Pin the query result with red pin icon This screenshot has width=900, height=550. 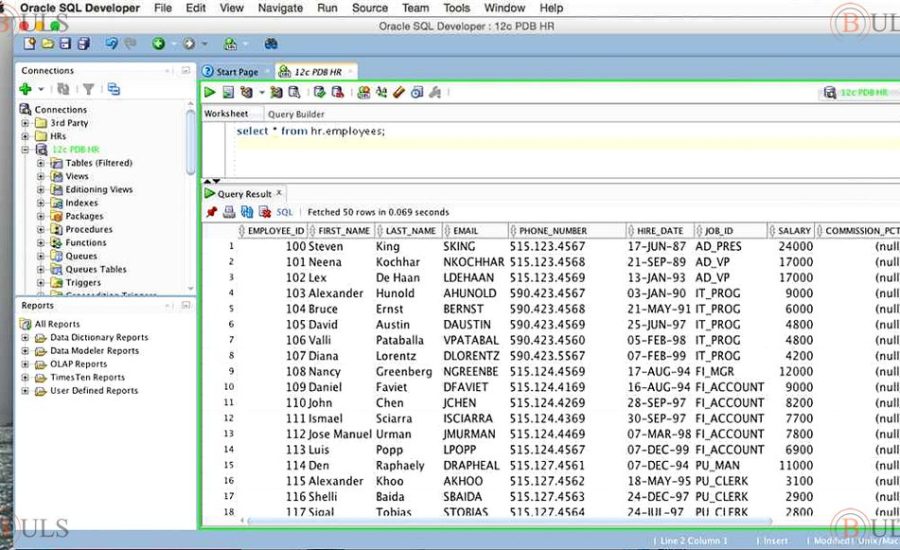pos(212,212)
